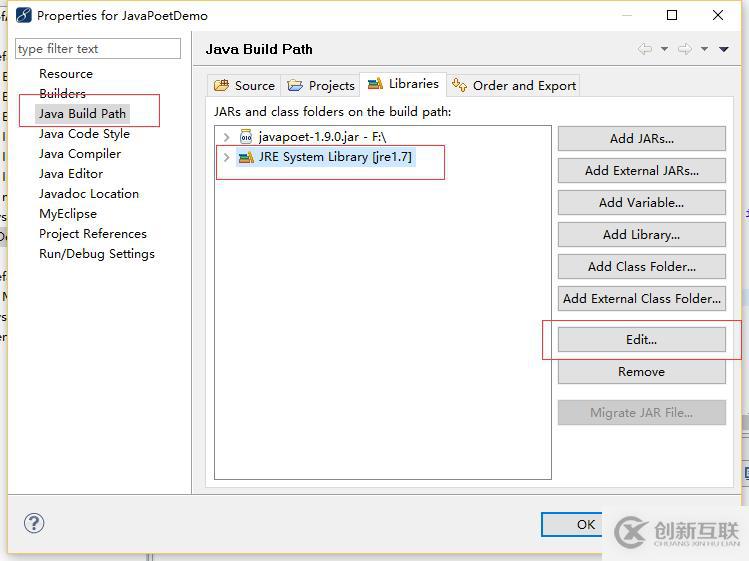Viewport: 749px width, 561px height.
Task: Open the forward history dropdown arrow
Action: pos(705,49)
